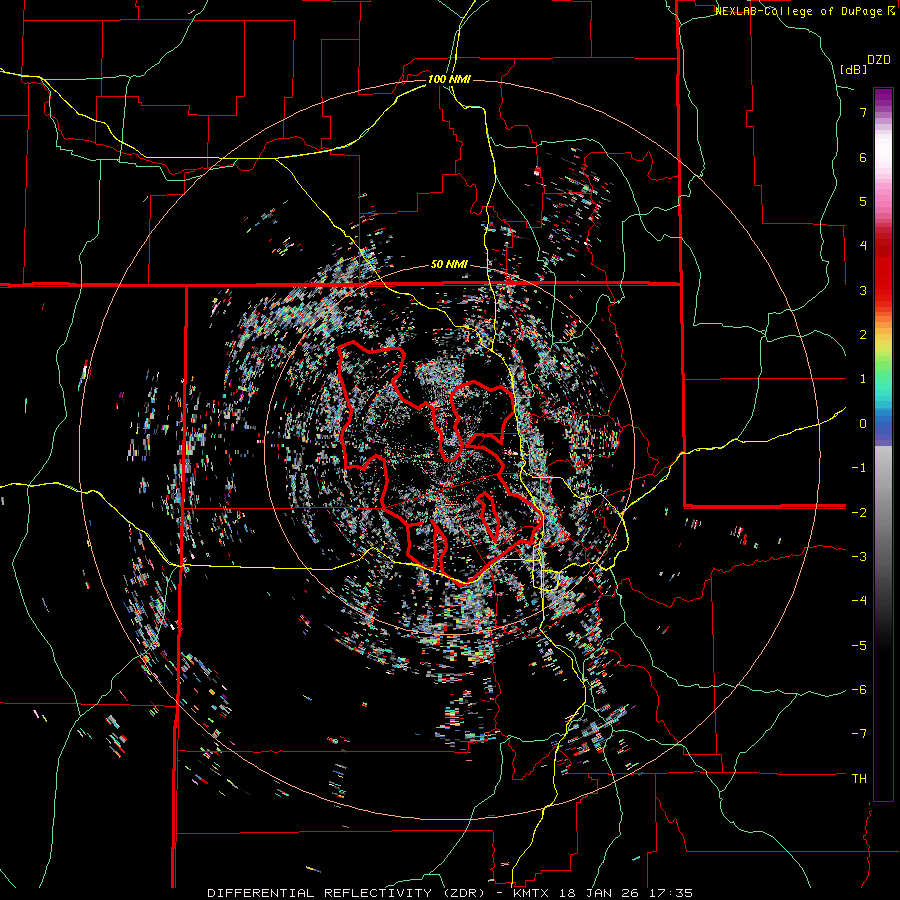Click the 5 value on the color scale

[863, 201]
